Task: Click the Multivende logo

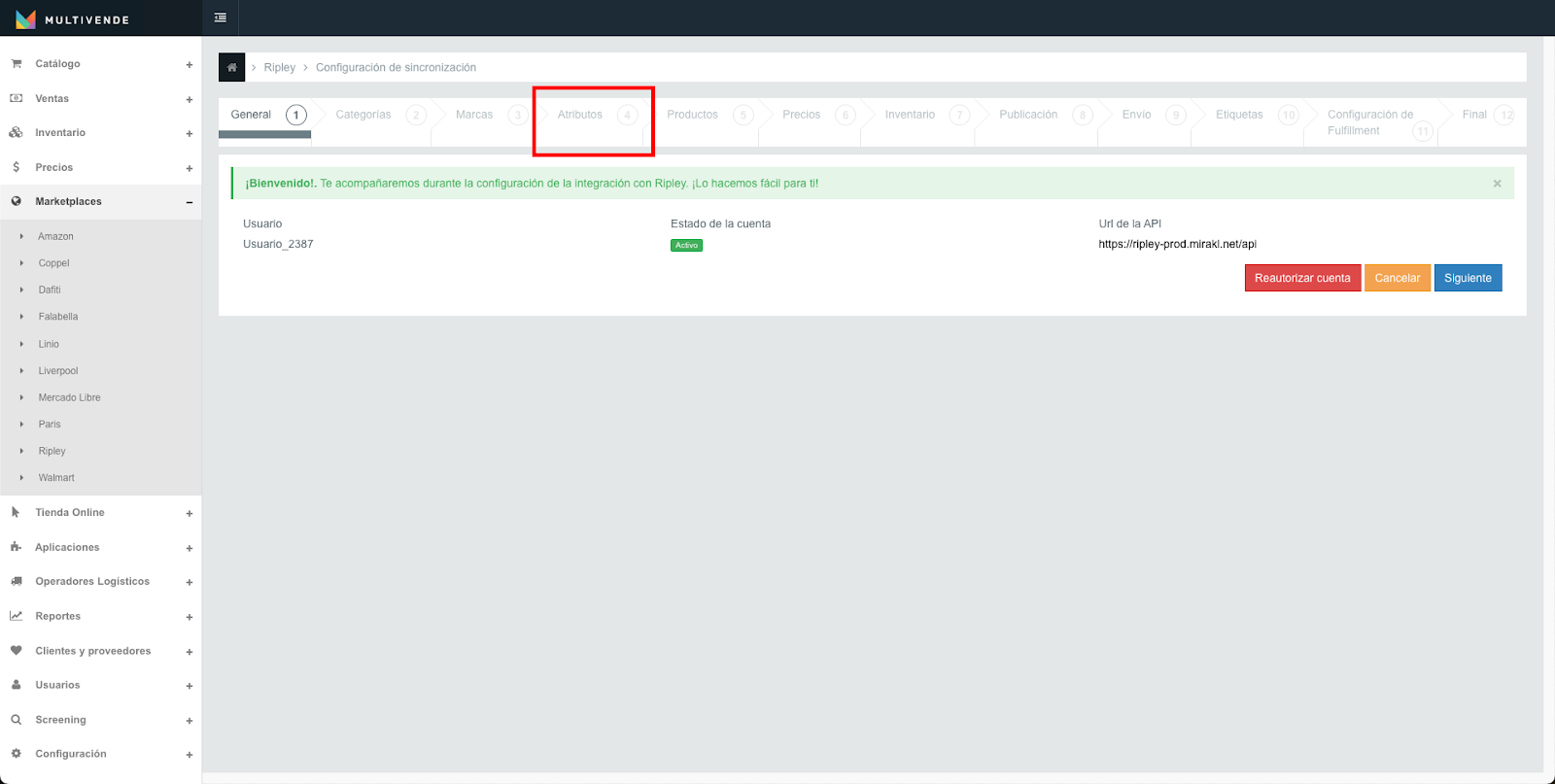Action: point(73,19)
